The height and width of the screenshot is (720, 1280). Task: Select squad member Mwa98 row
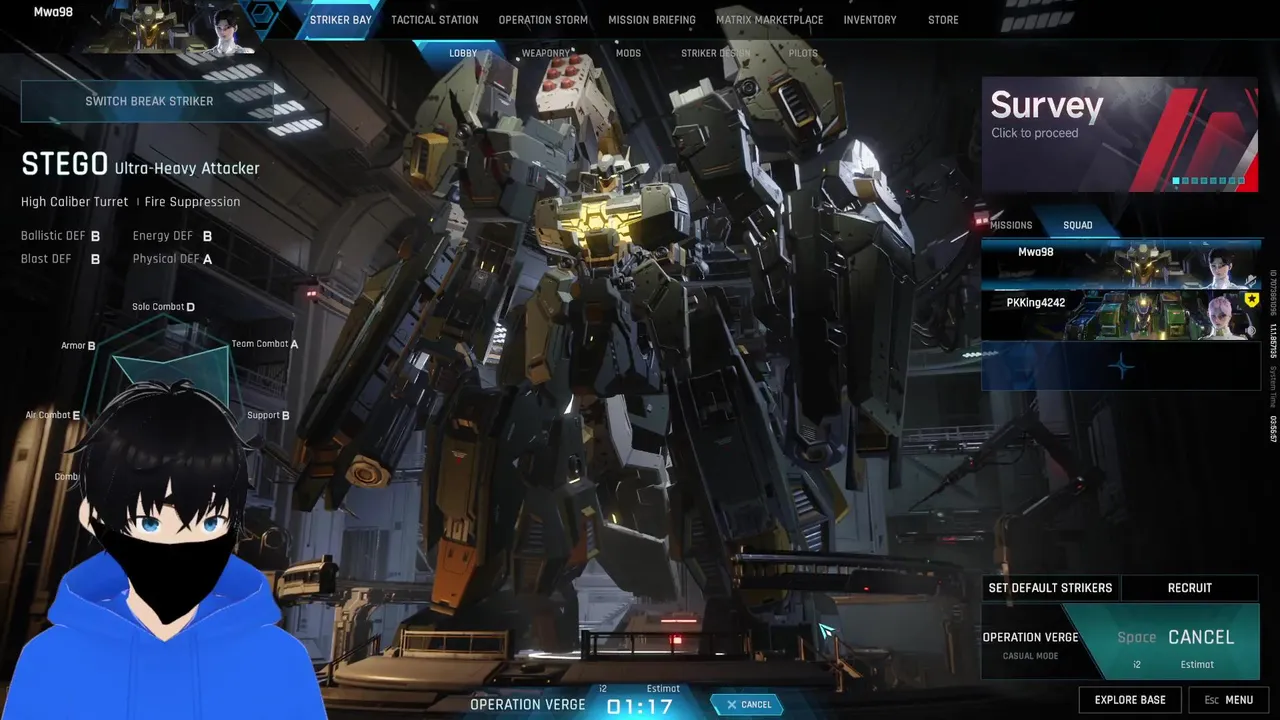click(x=1120, y=265)
